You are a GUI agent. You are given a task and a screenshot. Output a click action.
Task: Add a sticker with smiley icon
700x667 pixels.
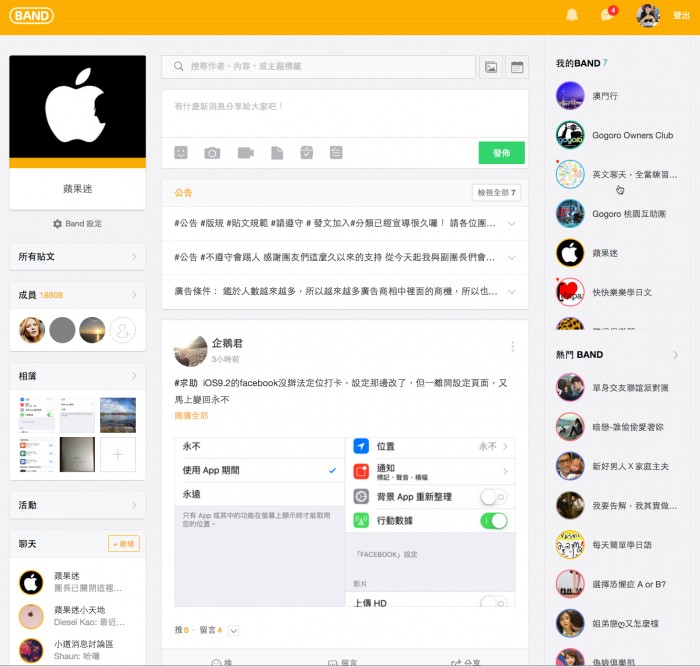[181, 153]
